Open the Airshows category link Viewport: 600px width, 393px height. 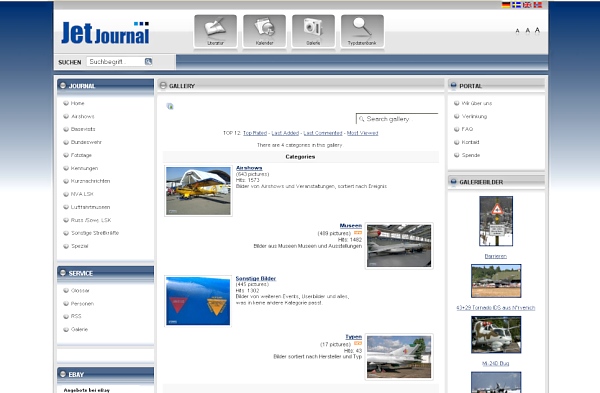click(x=249, y=168)
